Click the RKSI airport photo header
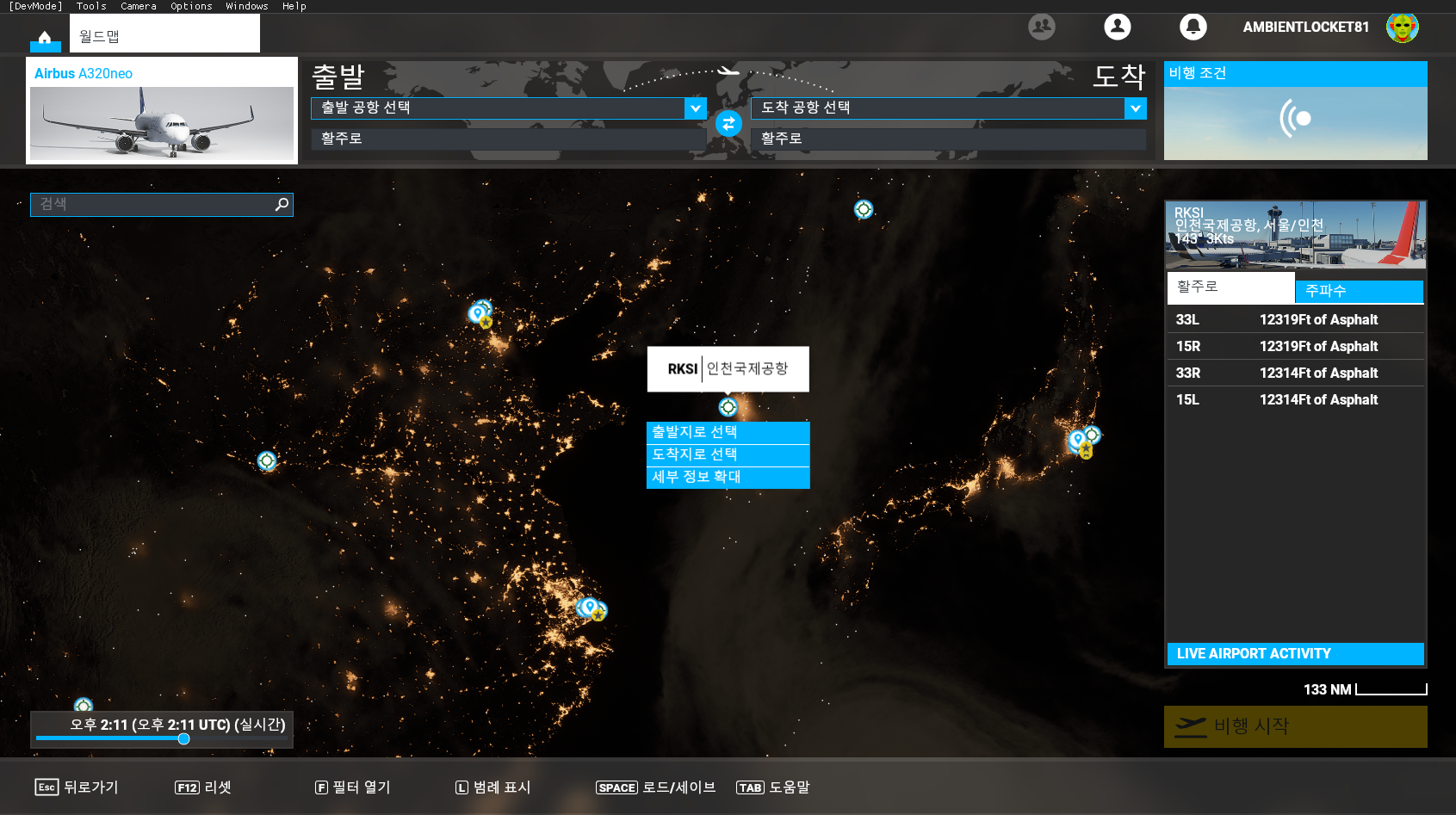Viewport: 1456px width, 815px height. 1295,235
